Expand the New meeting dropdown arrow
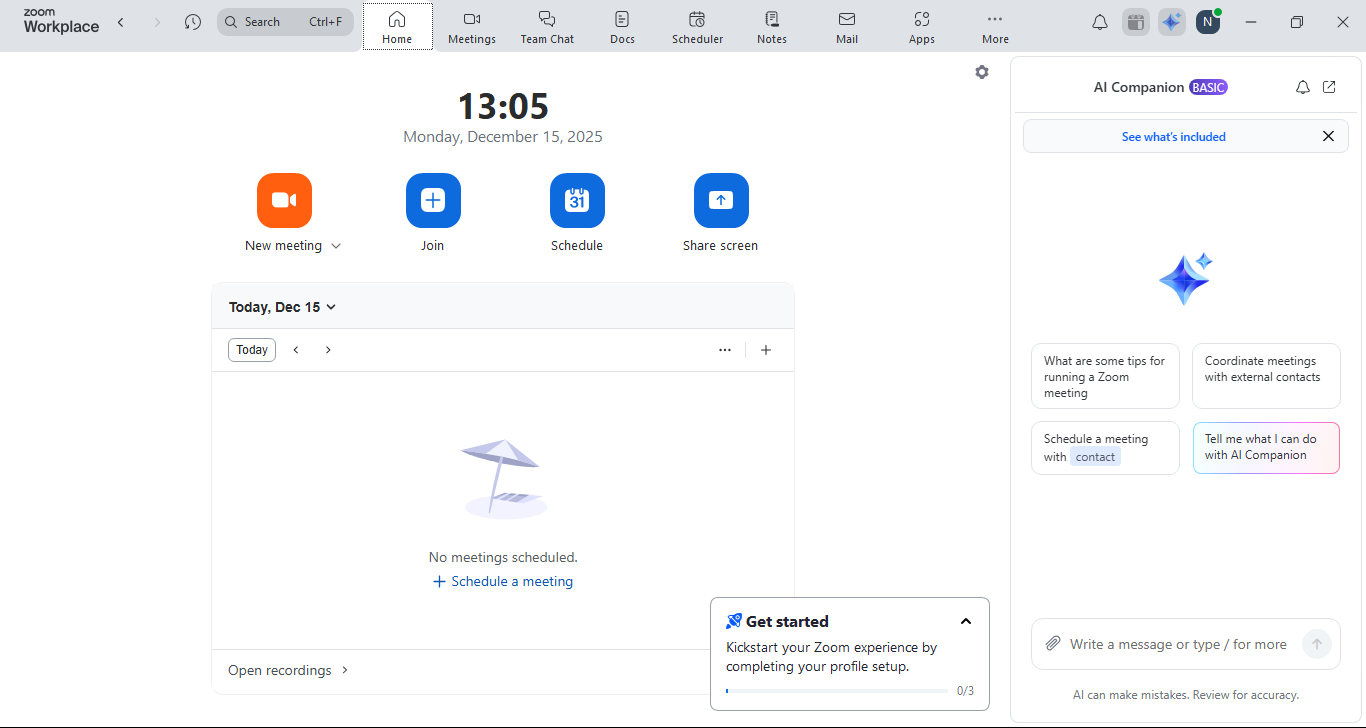The image size is (1366, 728). point(336,246)
